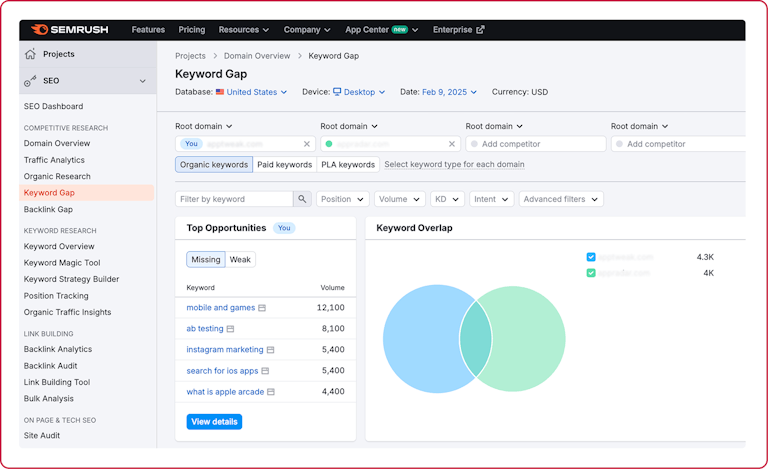The image size is (768, 469).
Task: Open the Date Feb 9, 2025 dropdown
Action: click(x=449, y=92)
